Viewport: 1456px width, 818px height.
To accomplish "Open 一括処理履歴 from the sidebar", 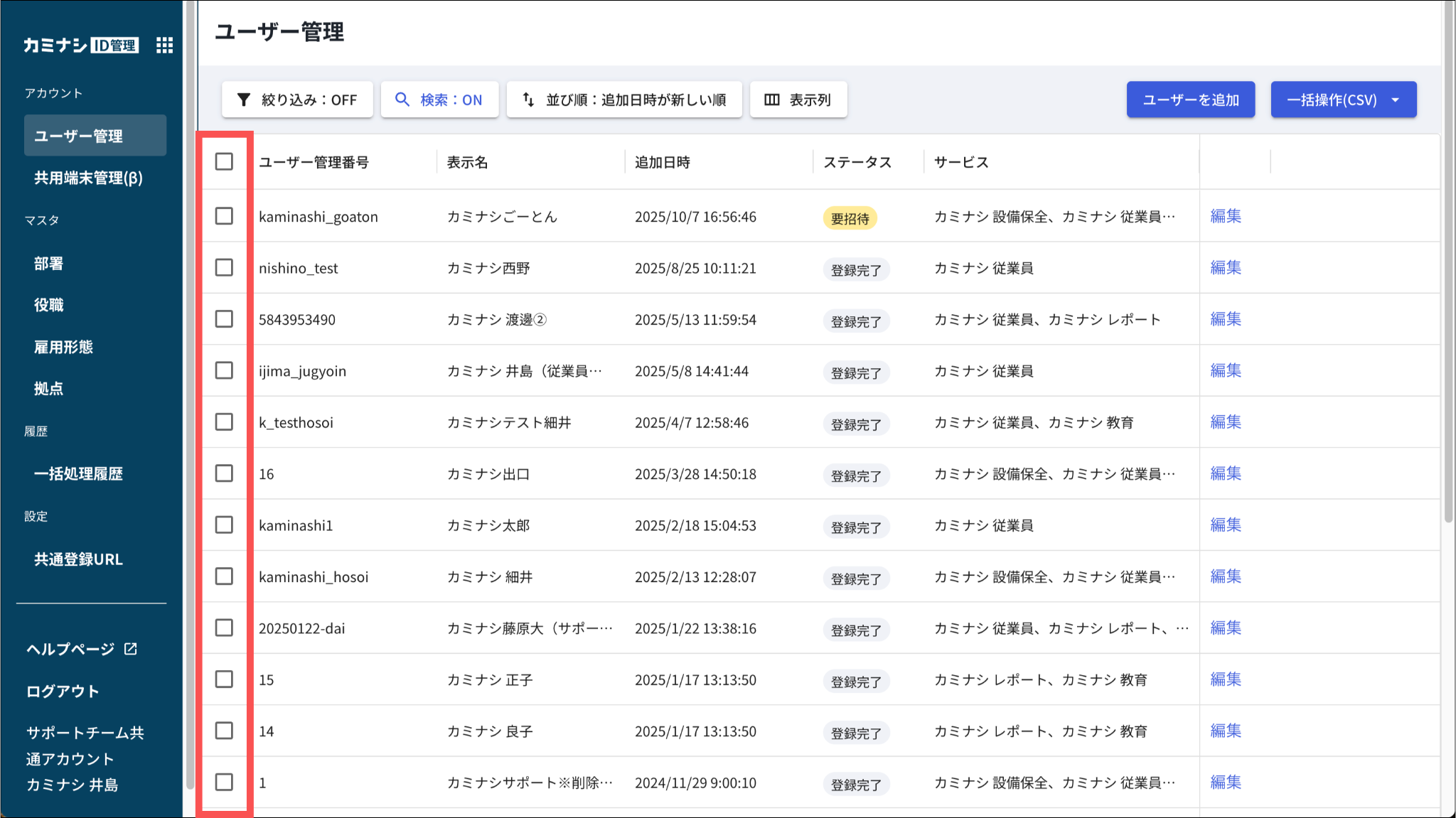I will coord(78,474).
